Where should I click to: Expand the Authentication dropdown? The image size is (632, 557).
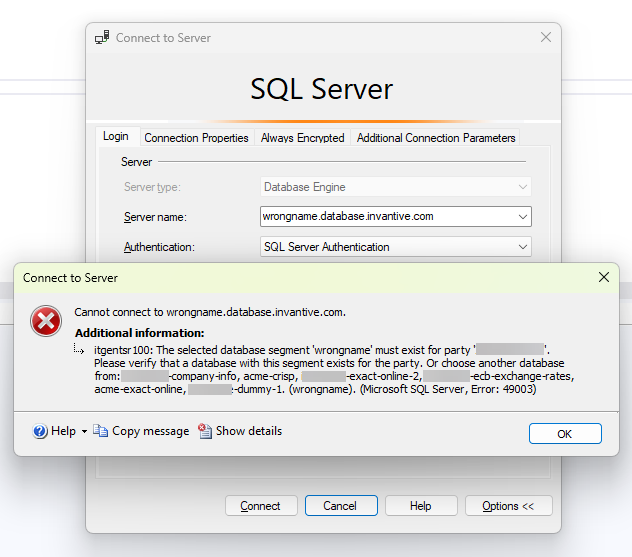523,247
